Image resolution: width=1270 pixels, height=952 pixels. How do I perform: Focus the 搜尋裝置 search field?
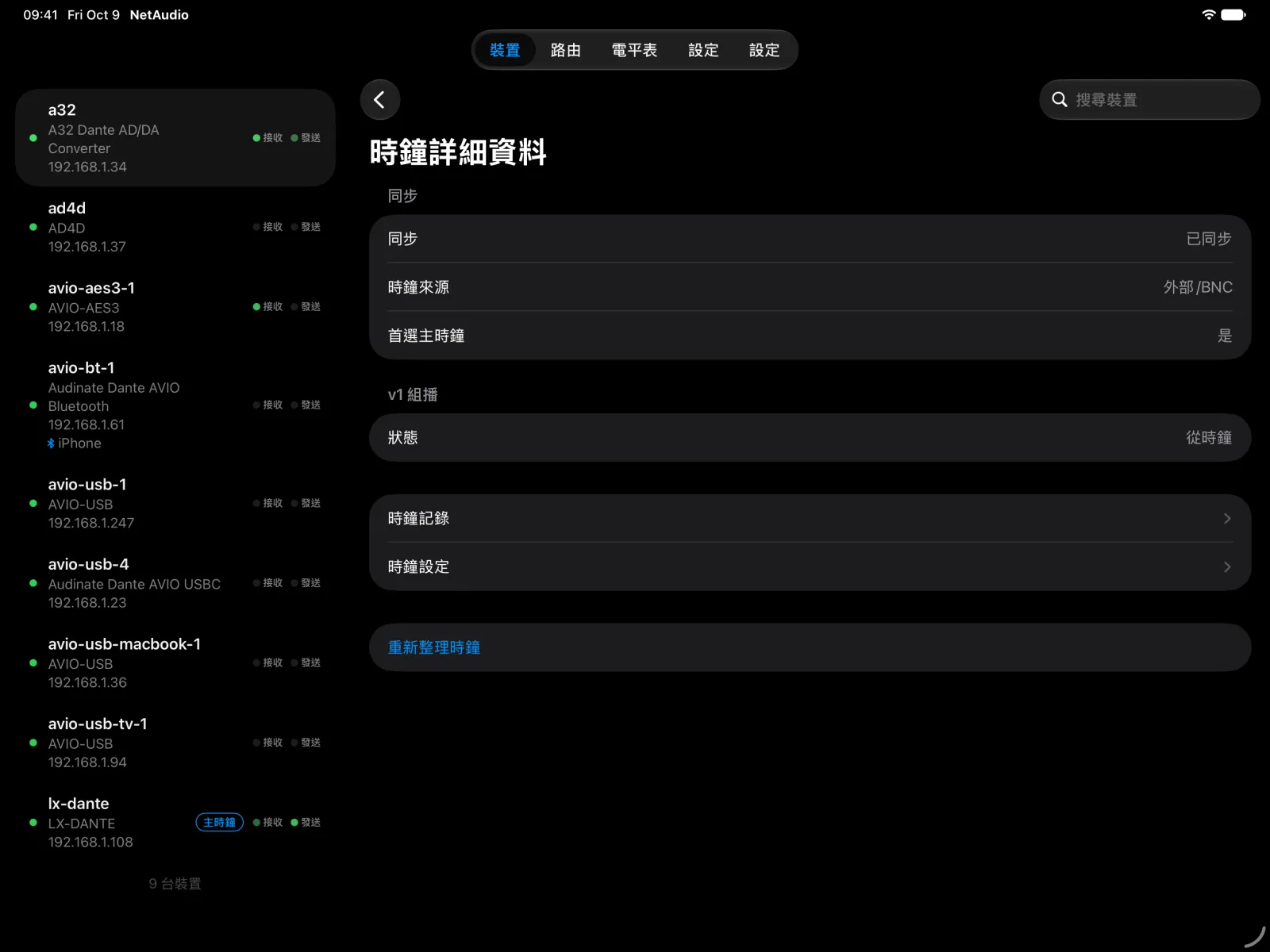point(1149,100)
